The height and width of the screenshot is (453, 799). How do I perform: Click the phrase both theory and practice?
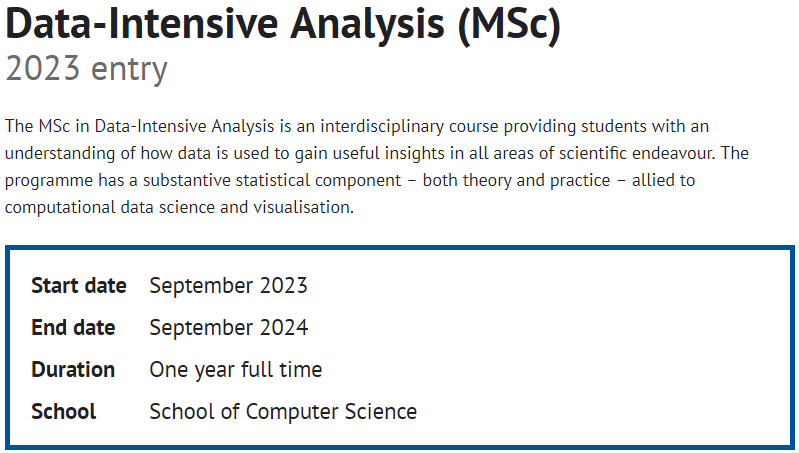pos(516,180)
